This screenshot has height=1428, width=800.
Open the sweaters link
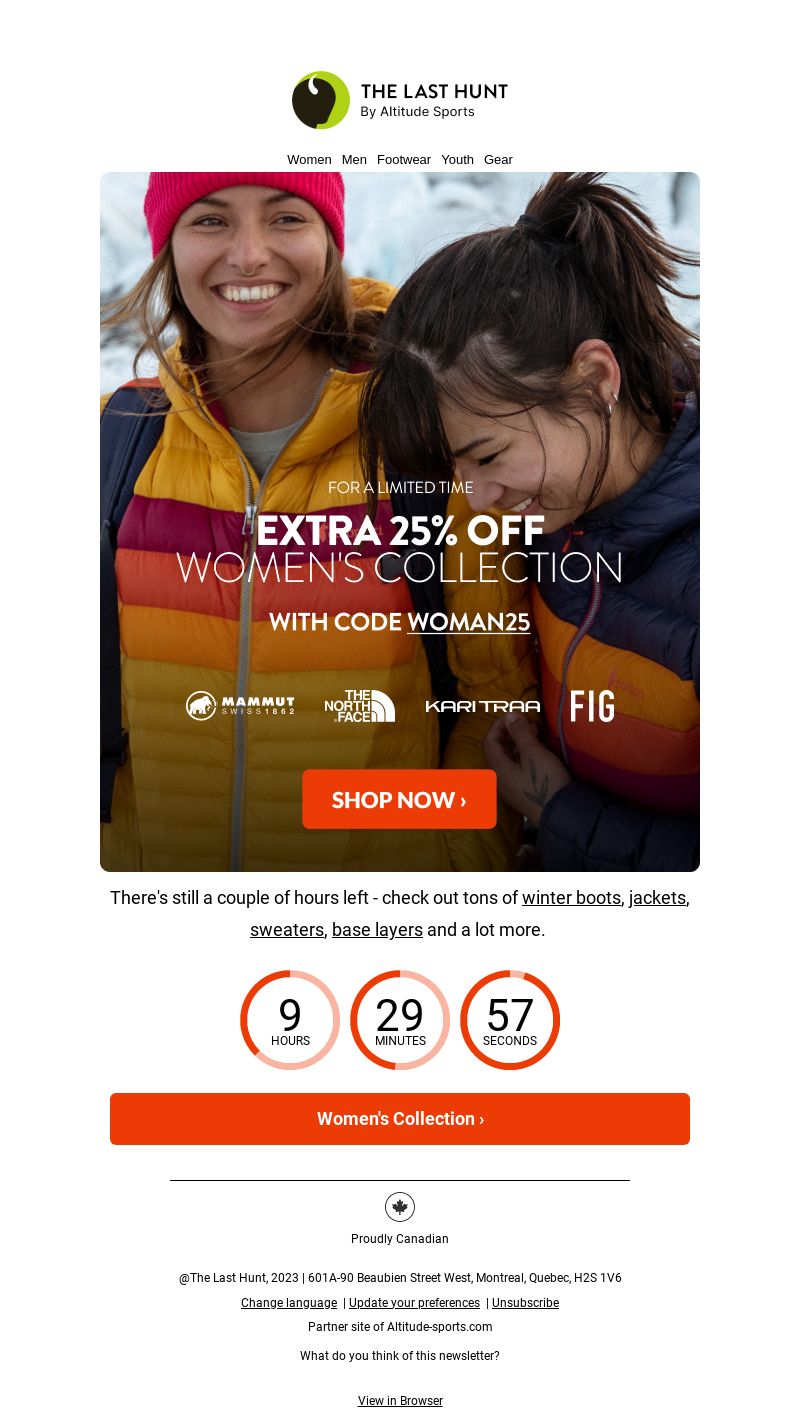[287, 930]
